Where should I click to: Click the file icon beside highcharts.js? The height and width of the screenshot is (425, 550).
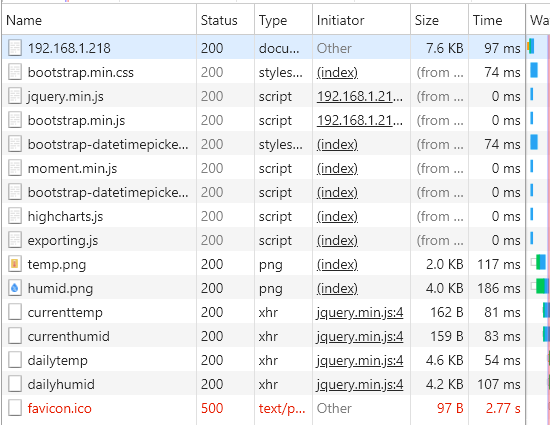point(15,216)
